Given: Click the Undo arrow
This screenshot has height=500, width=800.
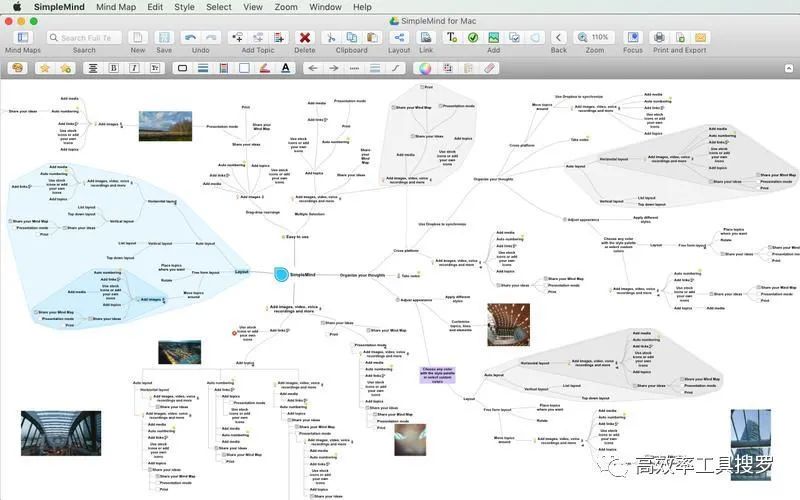Looking at the screenshot, I should click(192, 37).
